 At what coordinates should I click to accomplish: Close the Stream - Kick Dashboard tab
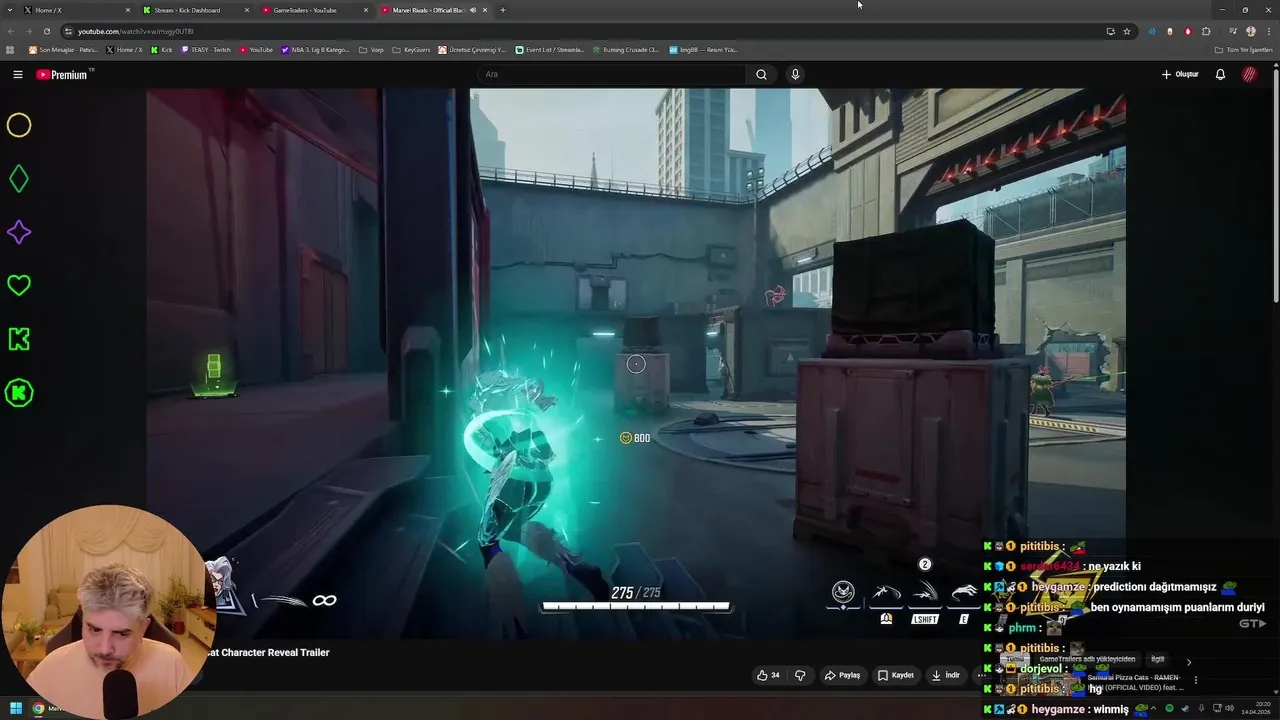click(x=247, y=10)
